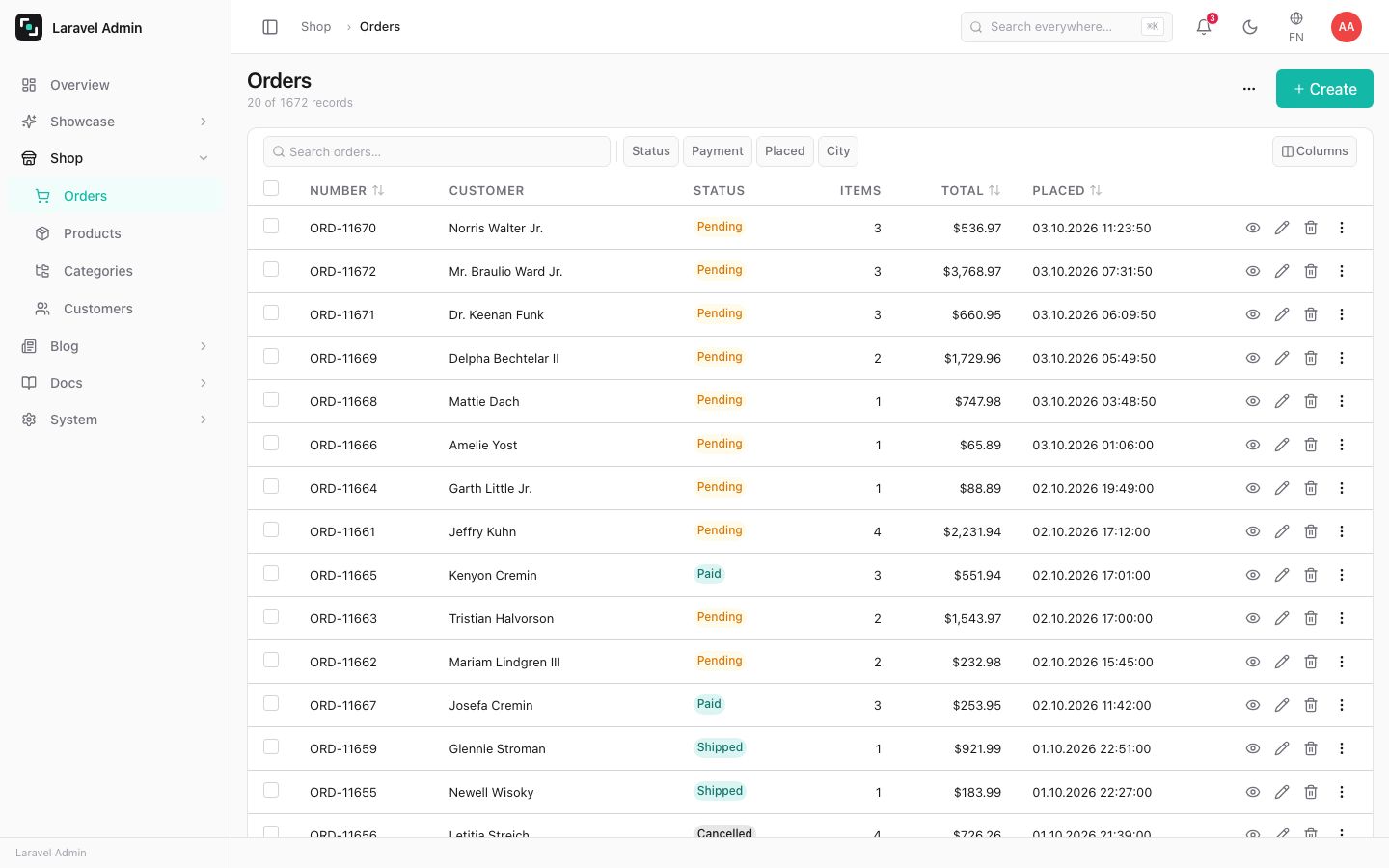This screenshot has height=868, width=1389.
Task: Expand the System sidebar section
Action: click(x=115, y=420)
